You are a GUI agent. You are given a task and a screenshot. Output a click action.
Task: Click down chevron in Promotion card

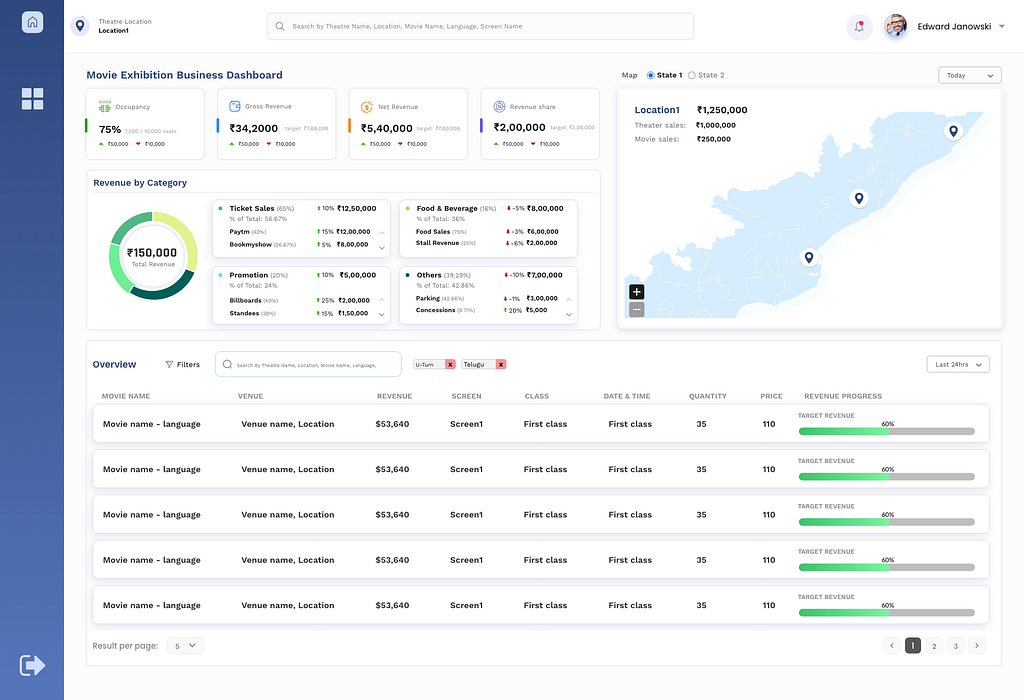[x=382, y=315]
